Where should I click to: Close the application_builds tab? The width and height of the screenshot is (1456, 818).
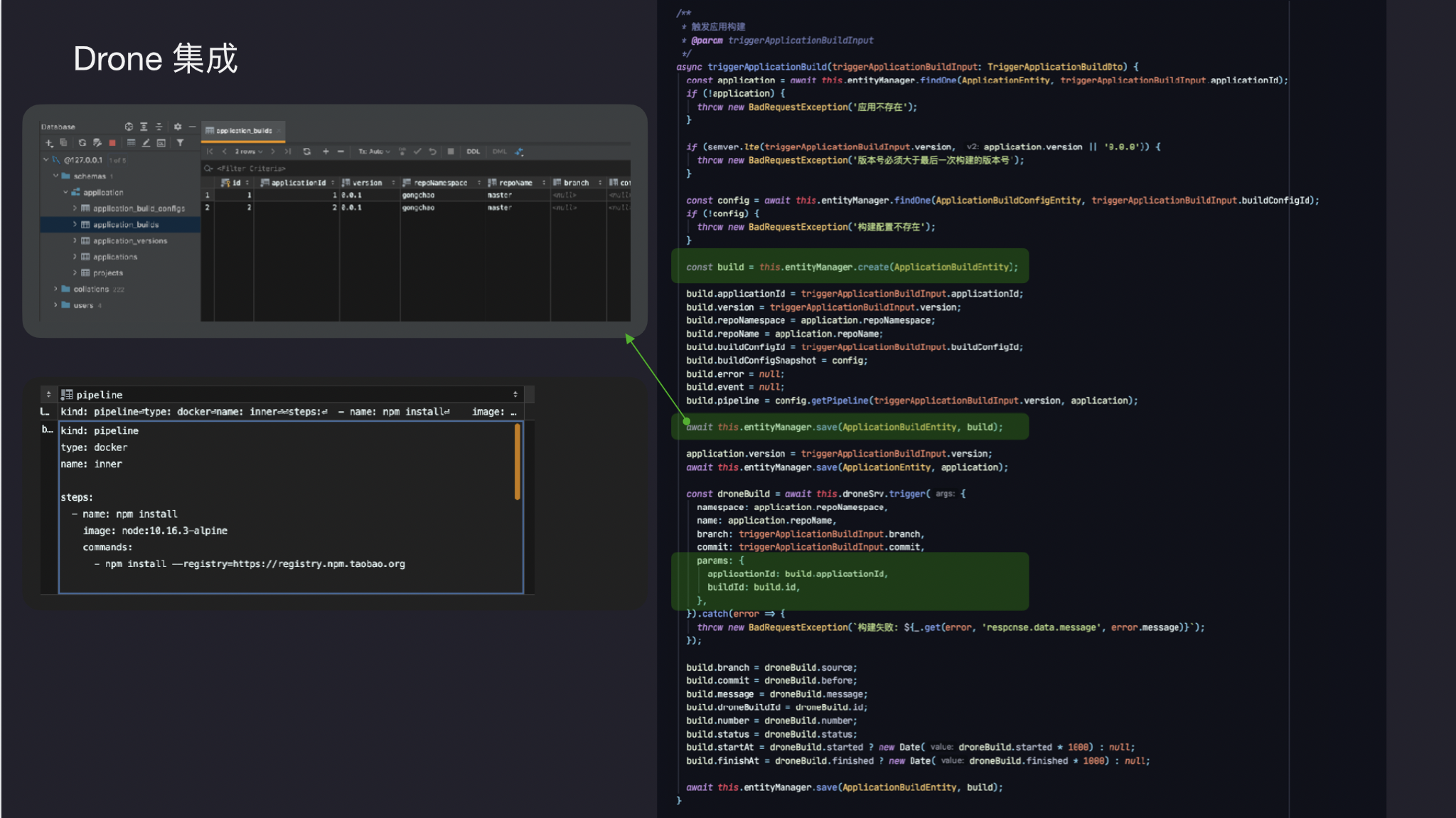(x=279, y=131)
